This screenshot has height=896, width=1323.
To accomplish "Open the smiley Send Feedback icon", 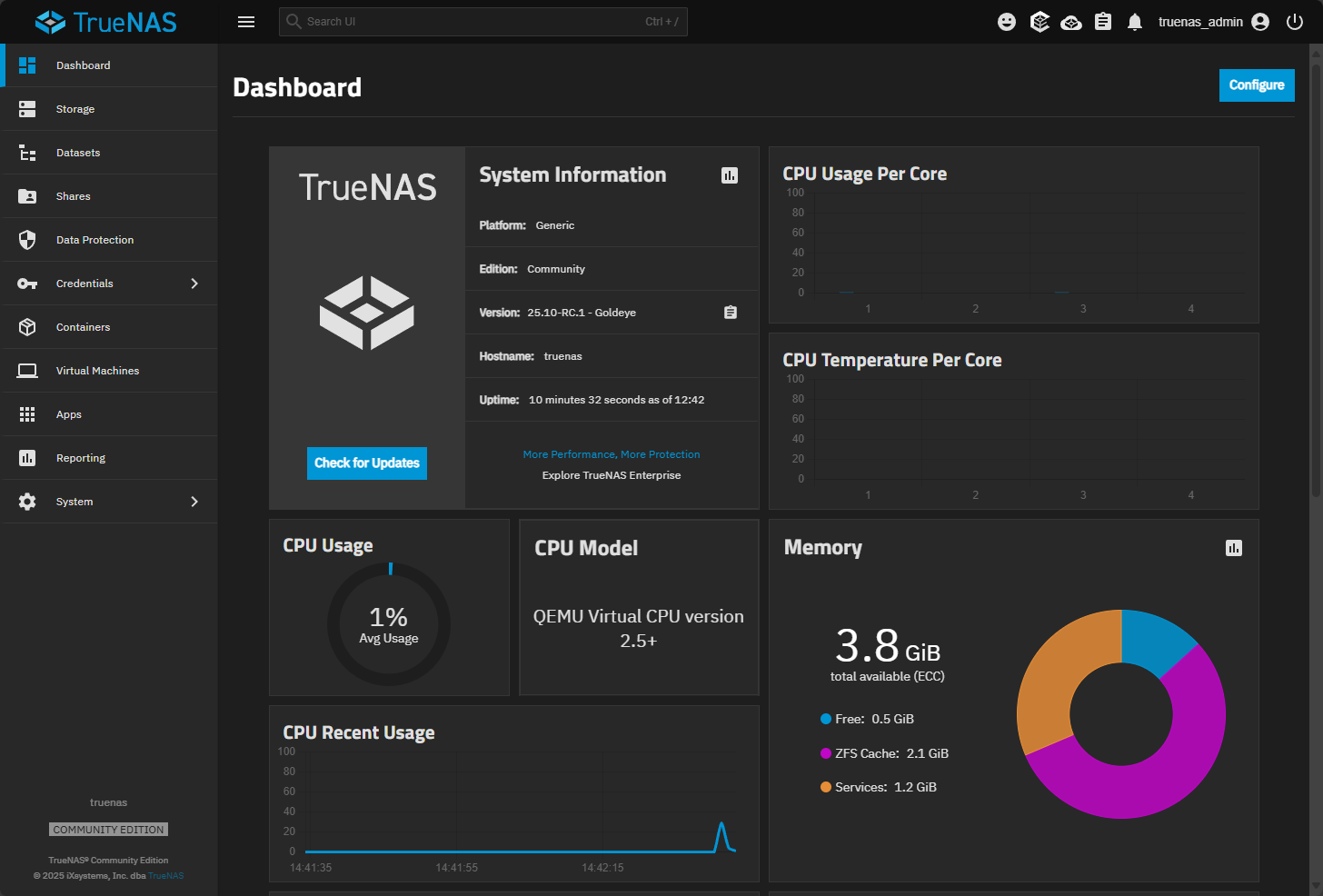I will click(1007, 22).
